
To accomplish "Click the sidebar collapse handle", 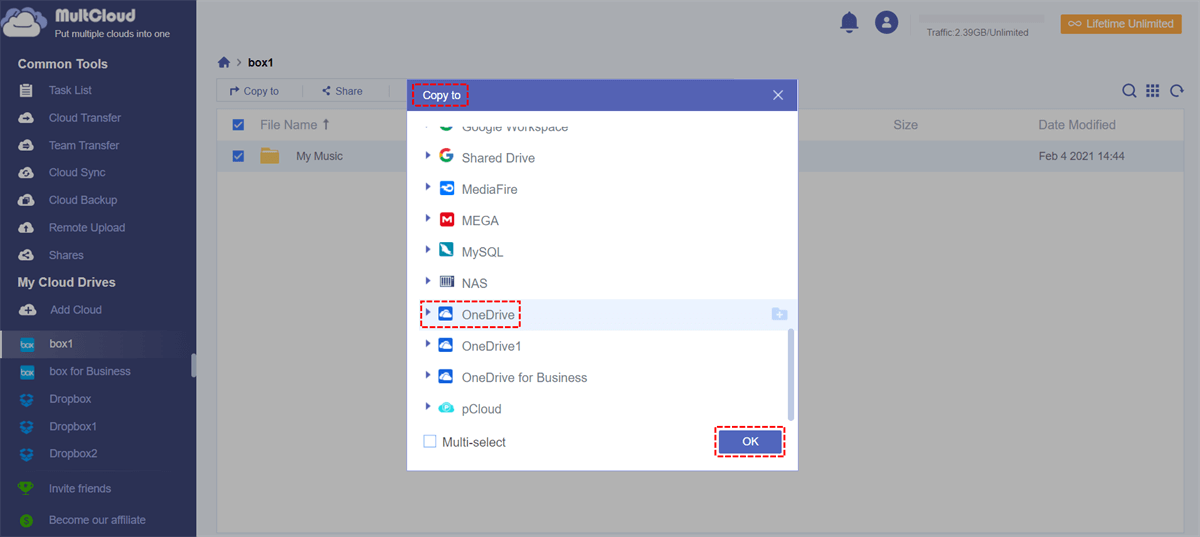I will tap(193, 365).
